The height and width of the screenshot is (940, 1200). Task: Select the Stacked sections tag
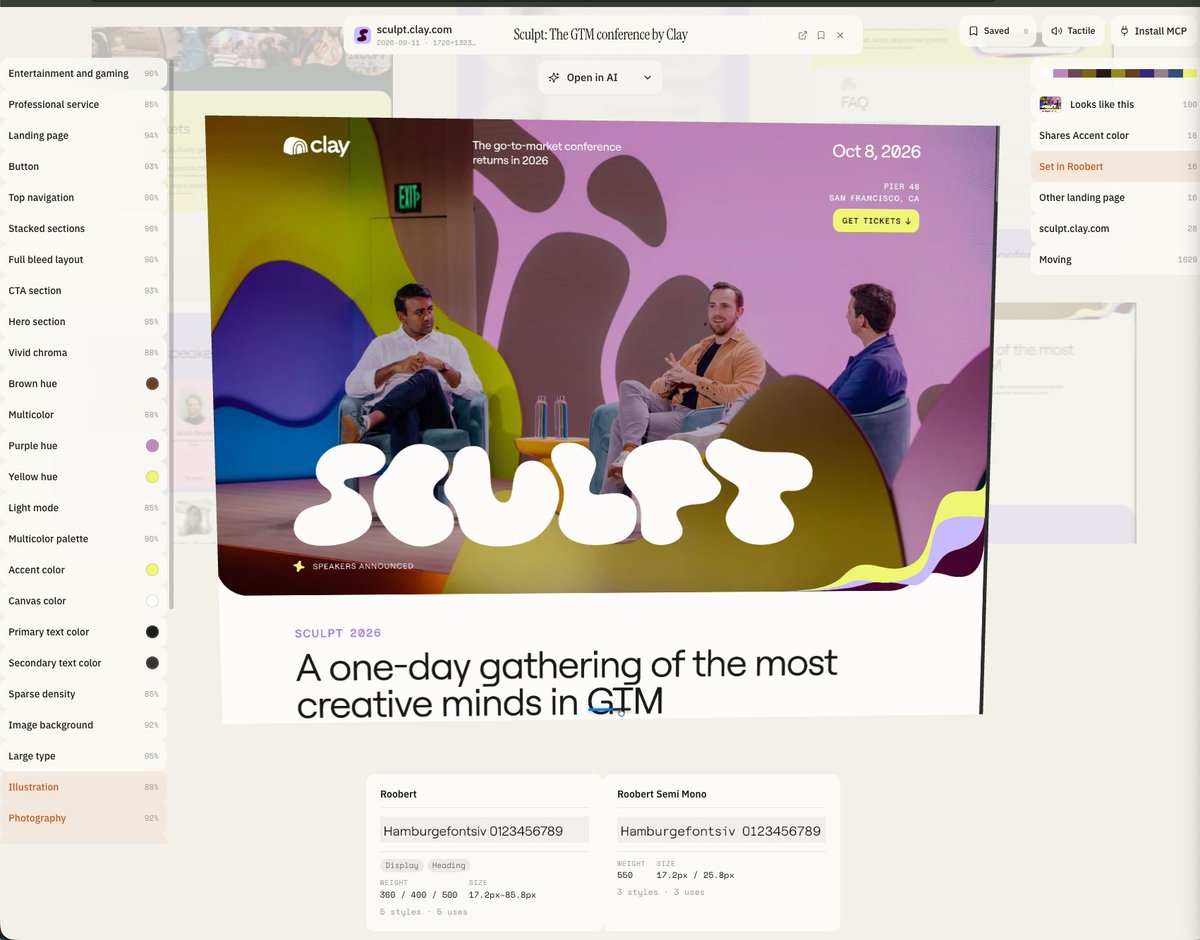pos(83,229)
